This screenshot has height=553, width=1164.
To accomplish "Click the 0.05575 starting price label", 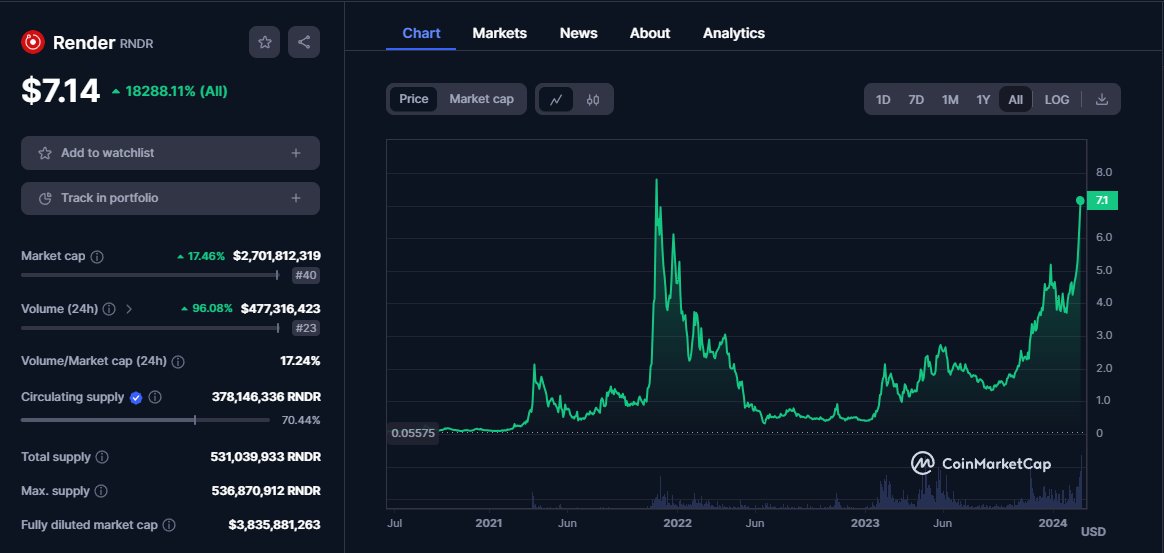I will click(x=413, y=433).
